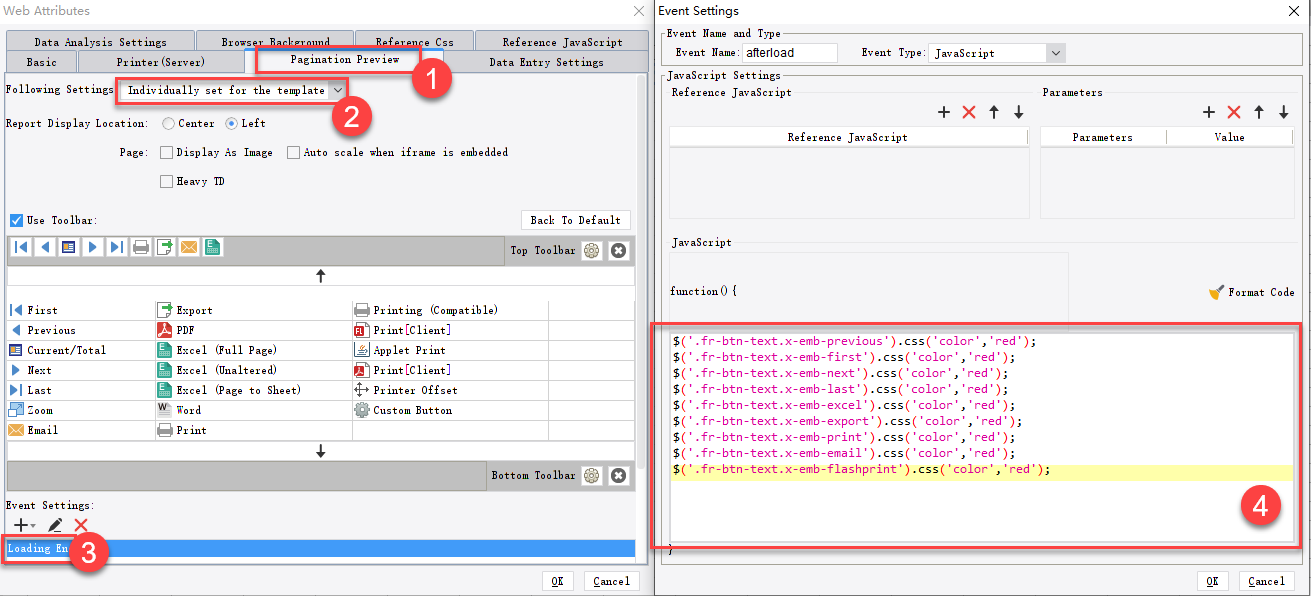The height and width of the screenshot is (596, 1311).
Task: Select the Center report display location
Action: point(168,124)
